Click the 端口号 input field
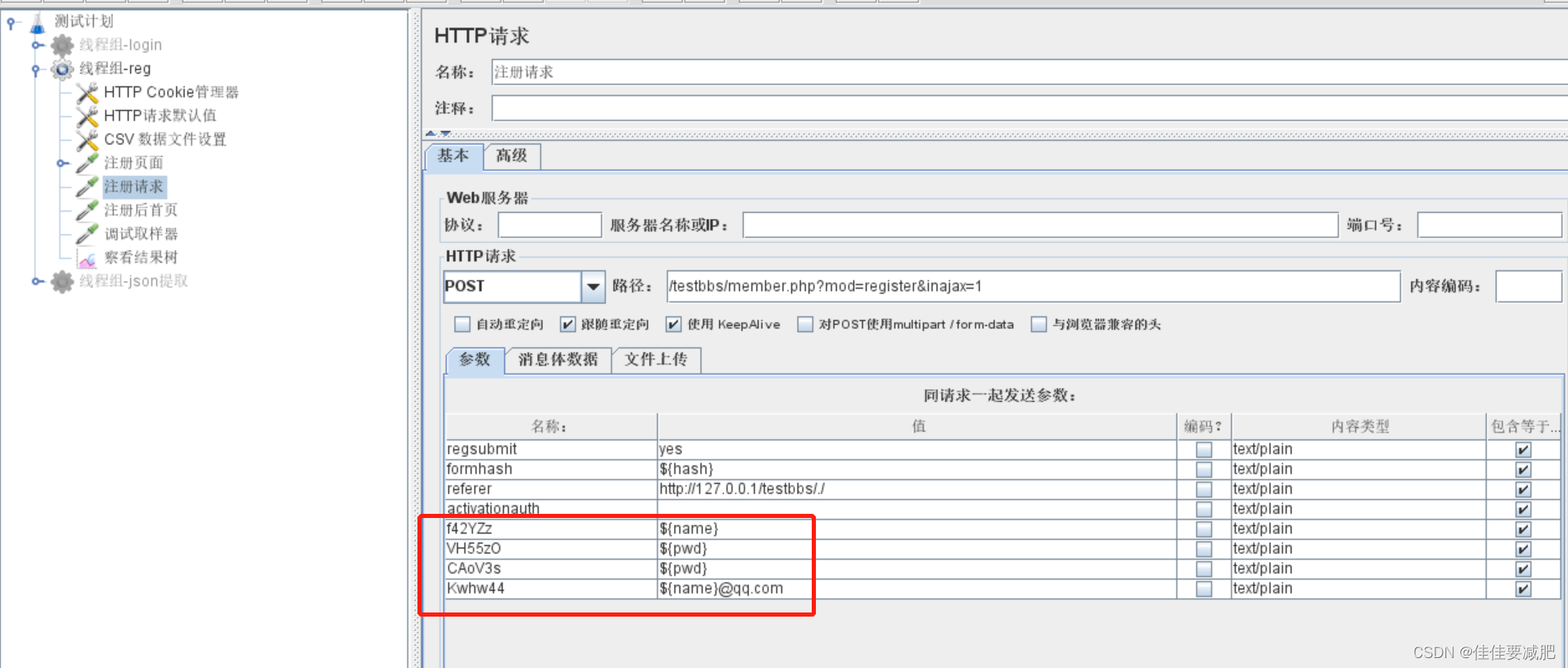1568x668 pixels. (x=1489, y=225)
